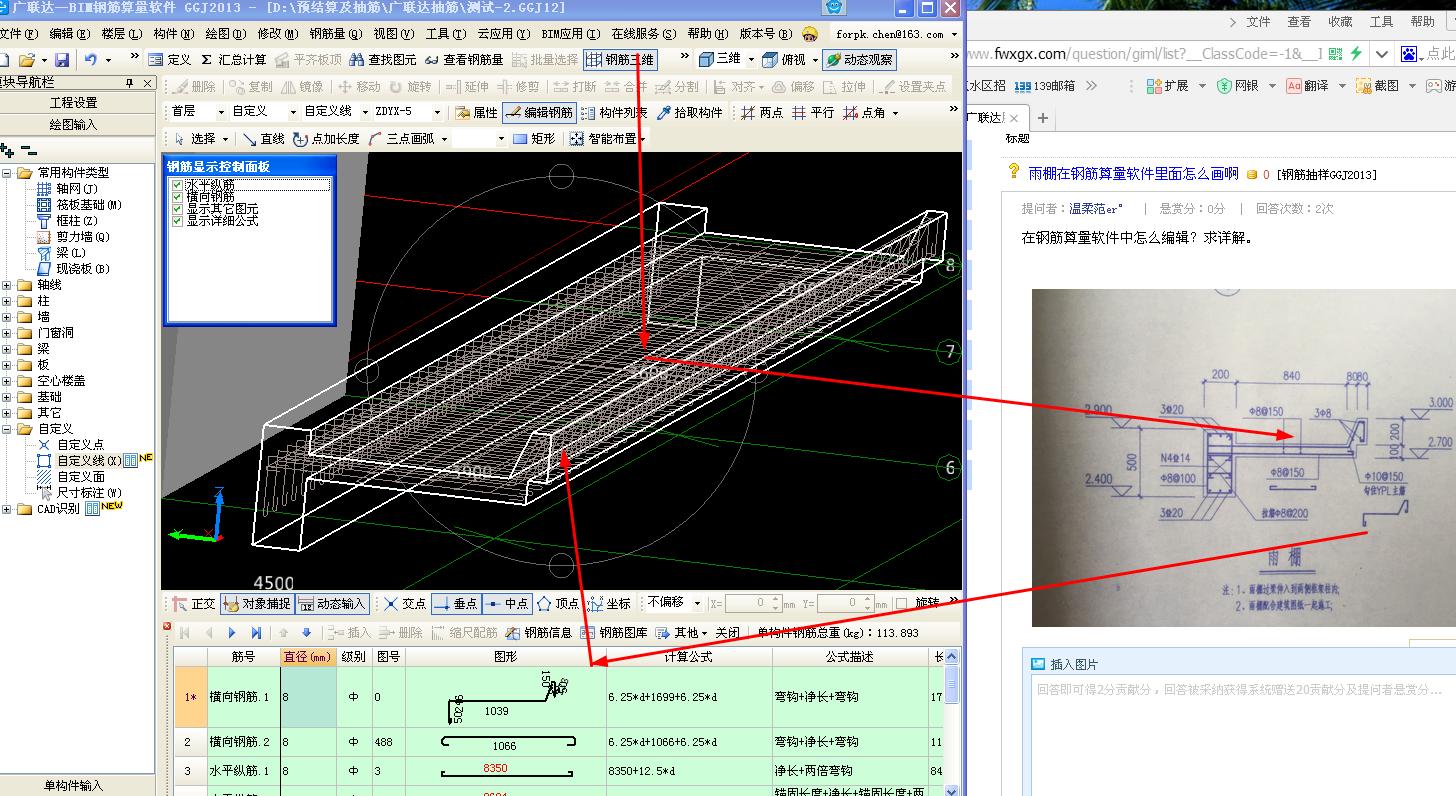Click the 定义 define tool
1456x796 pixels.
169,60
